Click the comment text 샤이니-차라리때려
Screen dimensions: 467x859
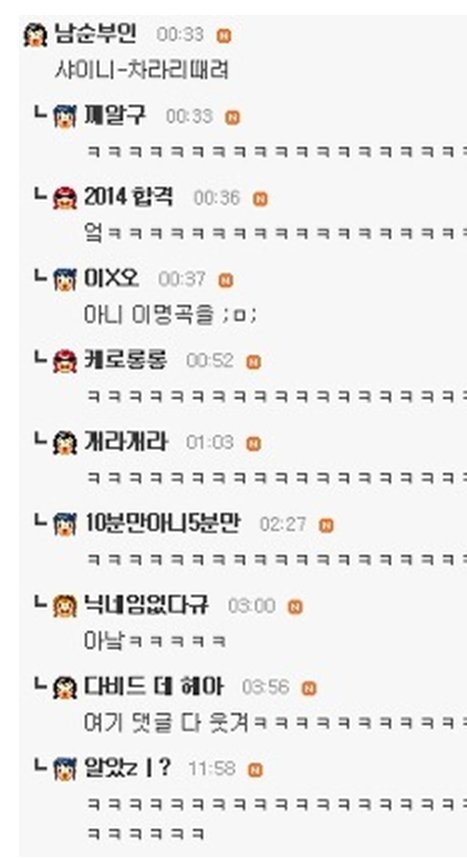[141, 70]
